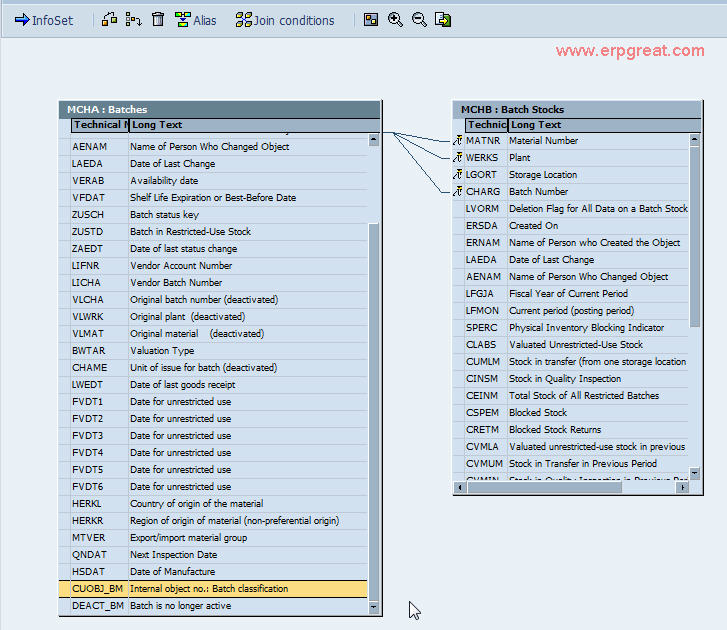
Task: Select LWEDT Date of last goods receipt
Action: pos(213,385)
